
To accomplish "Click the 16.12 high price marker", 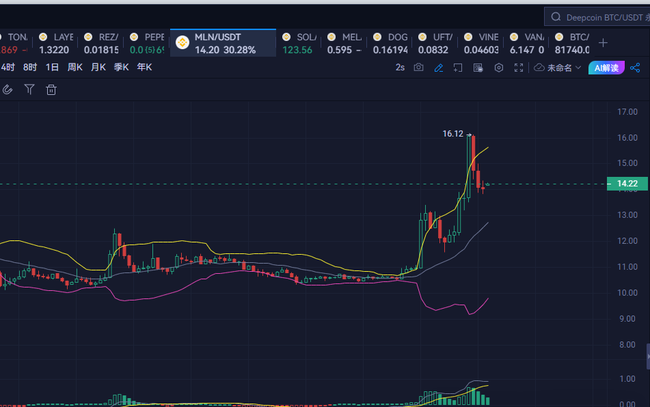I will tap(453, 133).
